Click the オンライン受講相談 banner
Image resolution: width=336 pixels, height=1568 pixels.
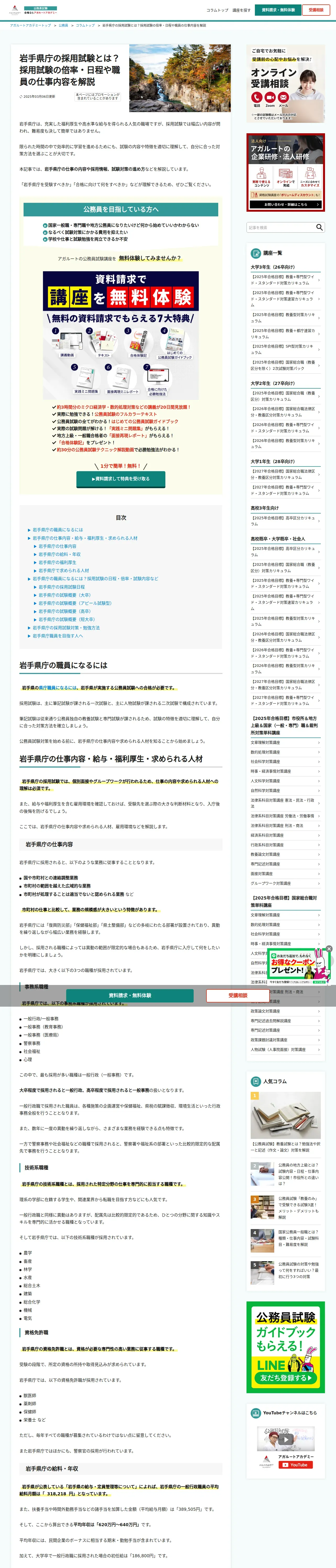coord(285,84)
